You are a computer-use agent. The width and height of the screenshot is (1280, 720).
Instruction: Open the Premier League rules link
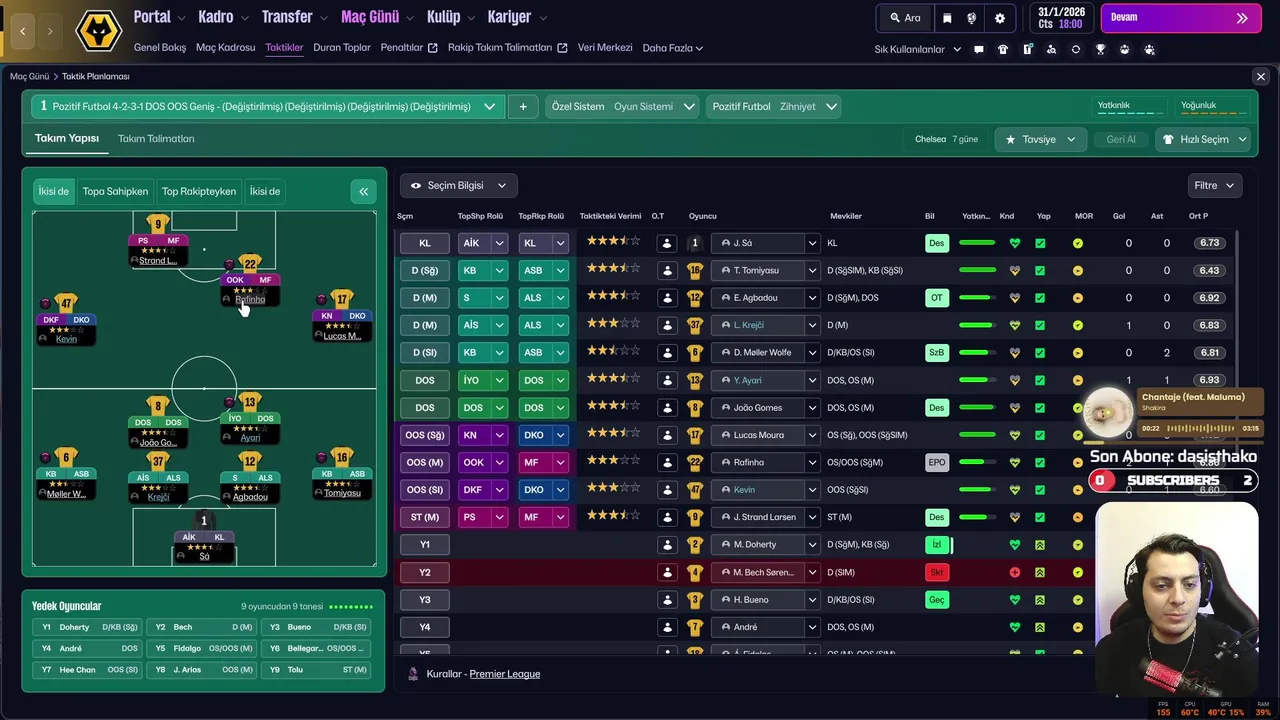[504, 674]
